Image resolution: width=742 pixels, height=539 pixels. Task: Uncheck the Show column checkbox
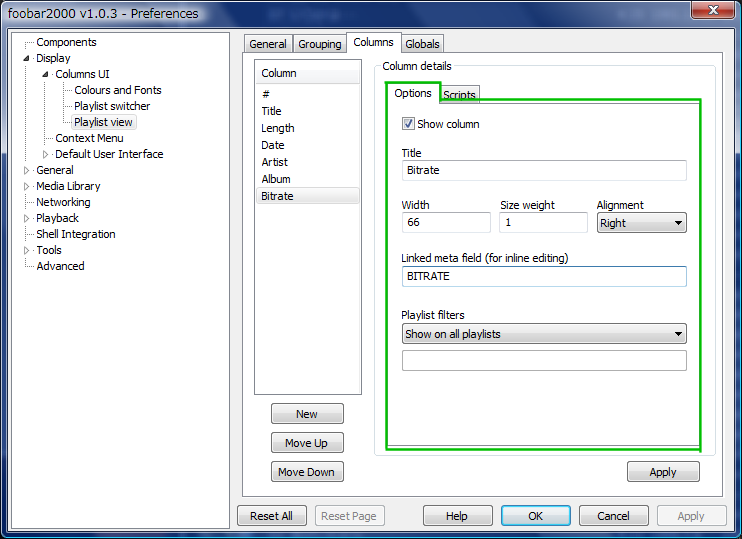coord(408,124)
